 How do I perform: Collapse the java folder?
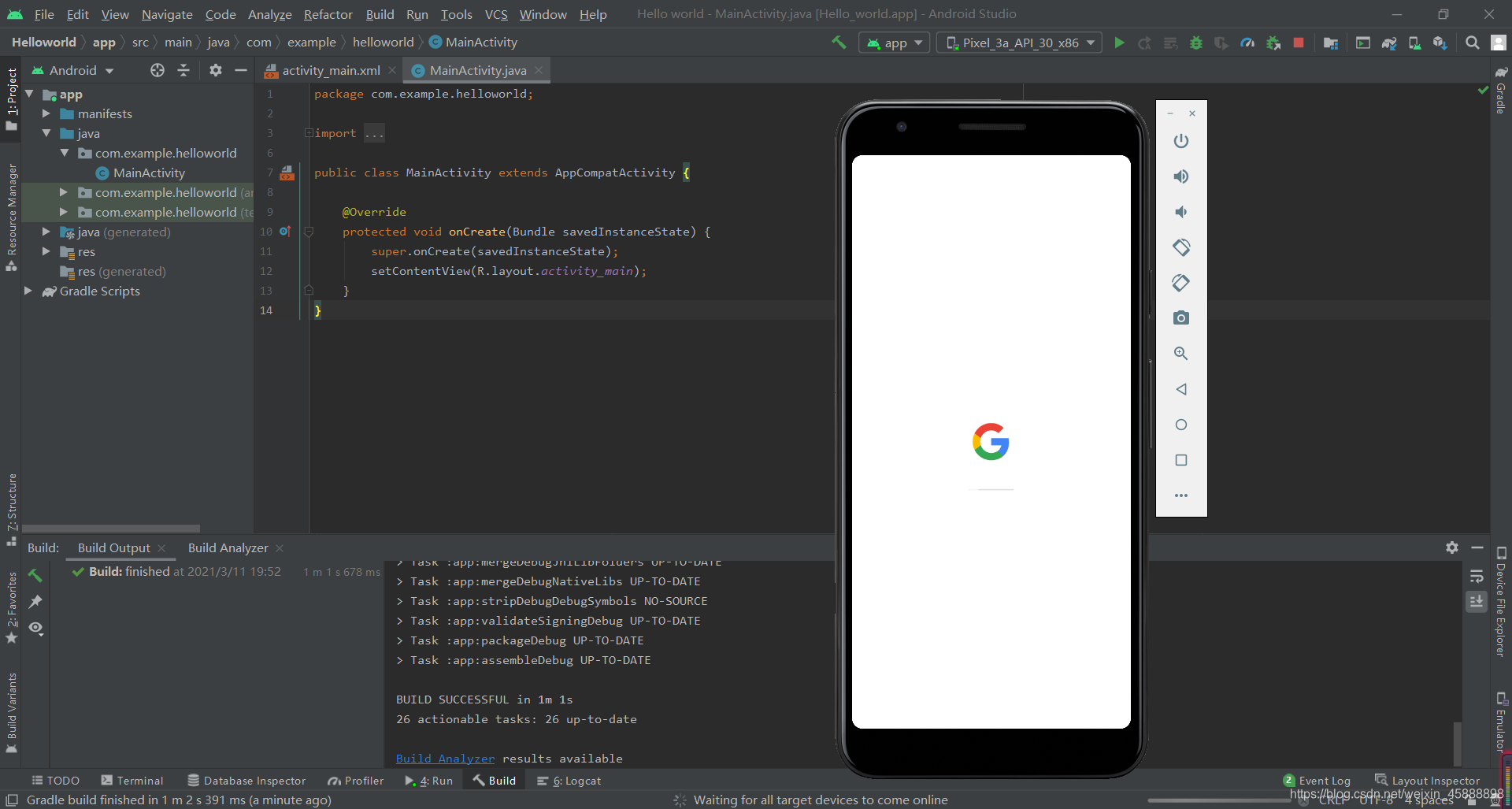[x=46, y=133]
